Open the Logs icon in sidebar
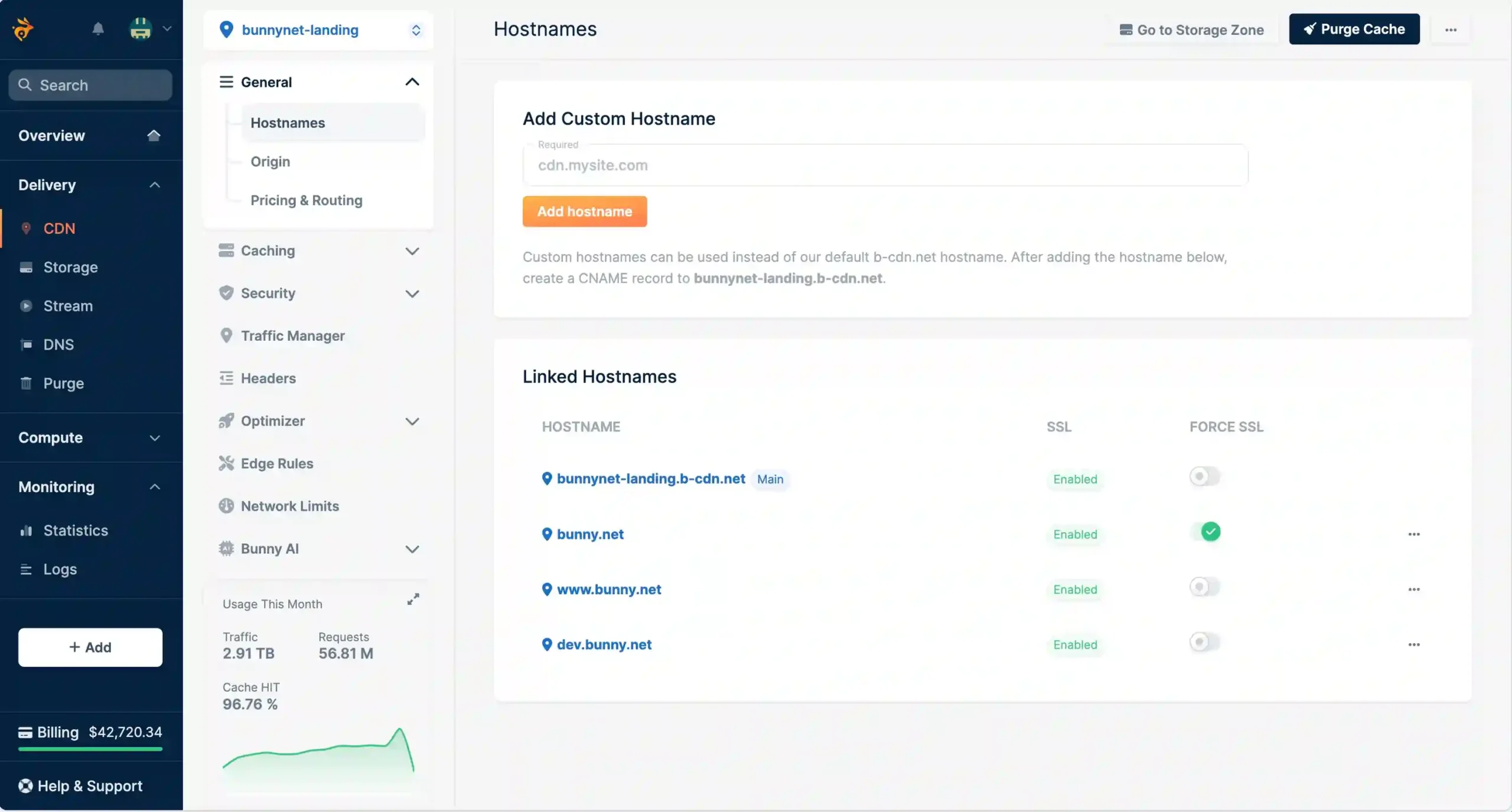This screenshot has height=812, width=1512. 27,569
